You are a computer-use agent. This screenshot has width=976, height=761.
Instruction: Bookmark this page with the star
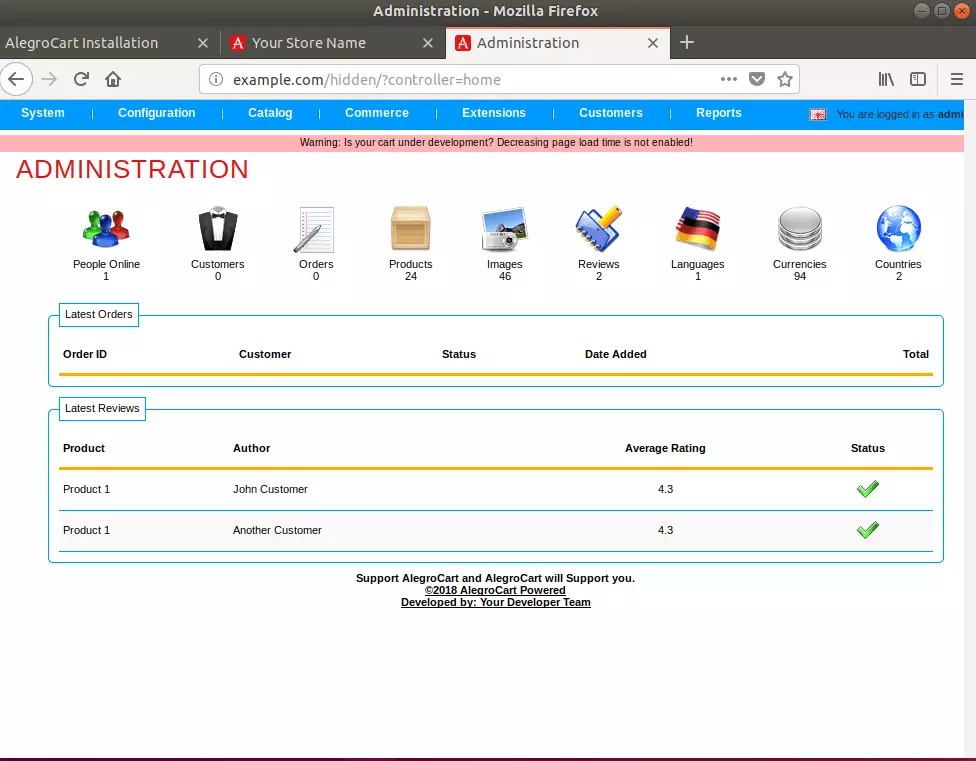(785, 79)
